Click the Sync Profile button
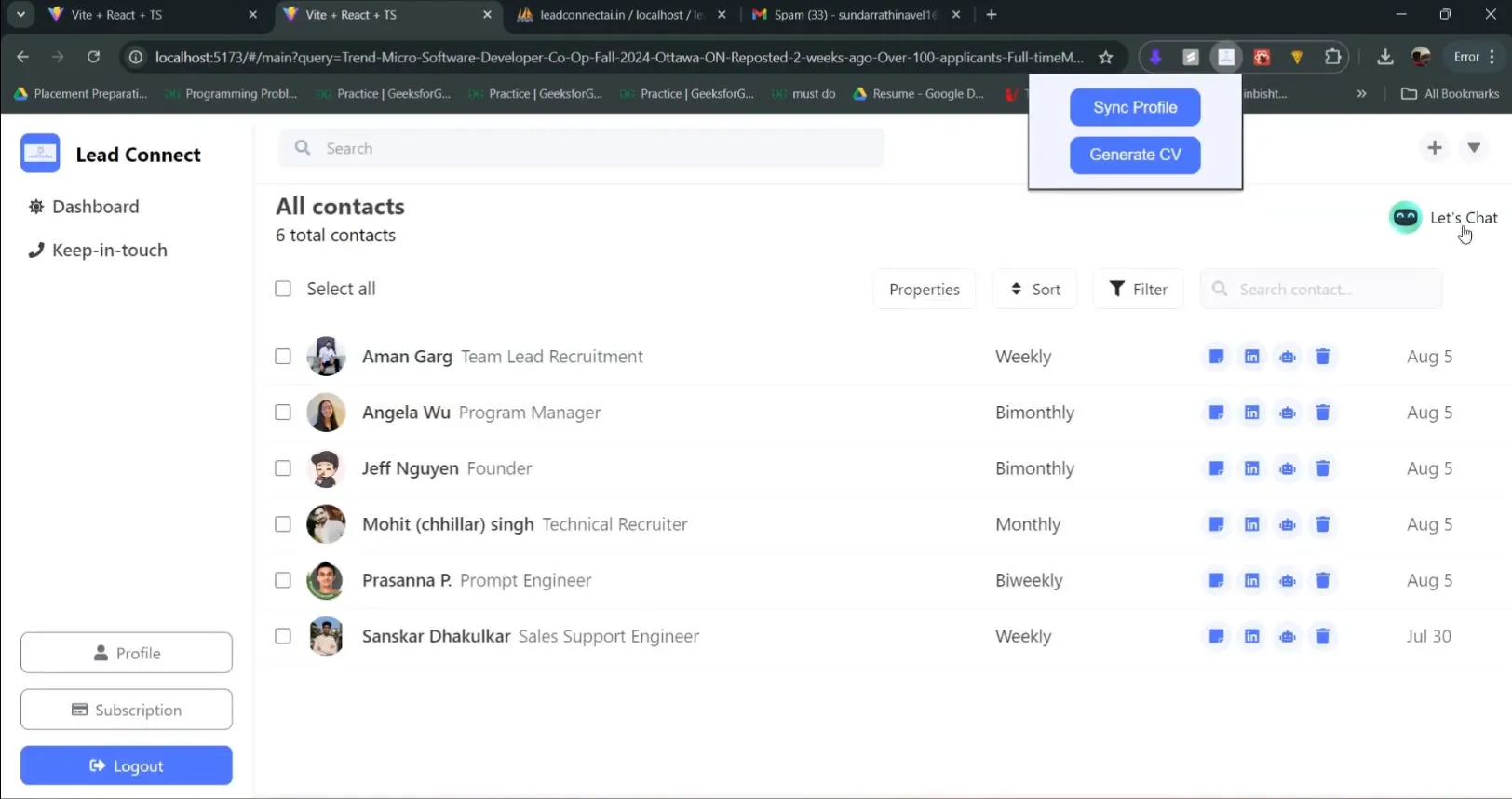Viewport: 1512px width, 799px height. [1135, 107]
